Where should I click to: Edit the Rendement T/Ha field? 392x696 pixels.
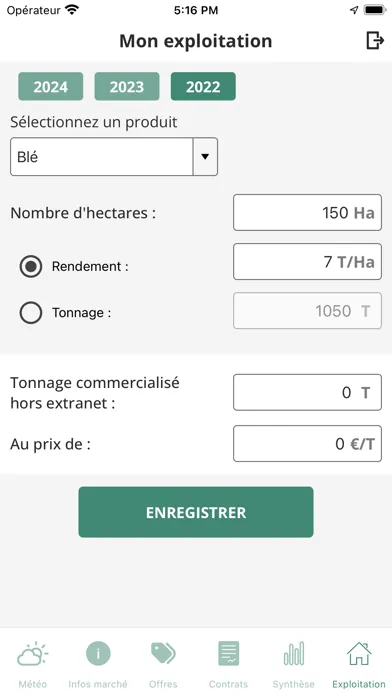307,261
